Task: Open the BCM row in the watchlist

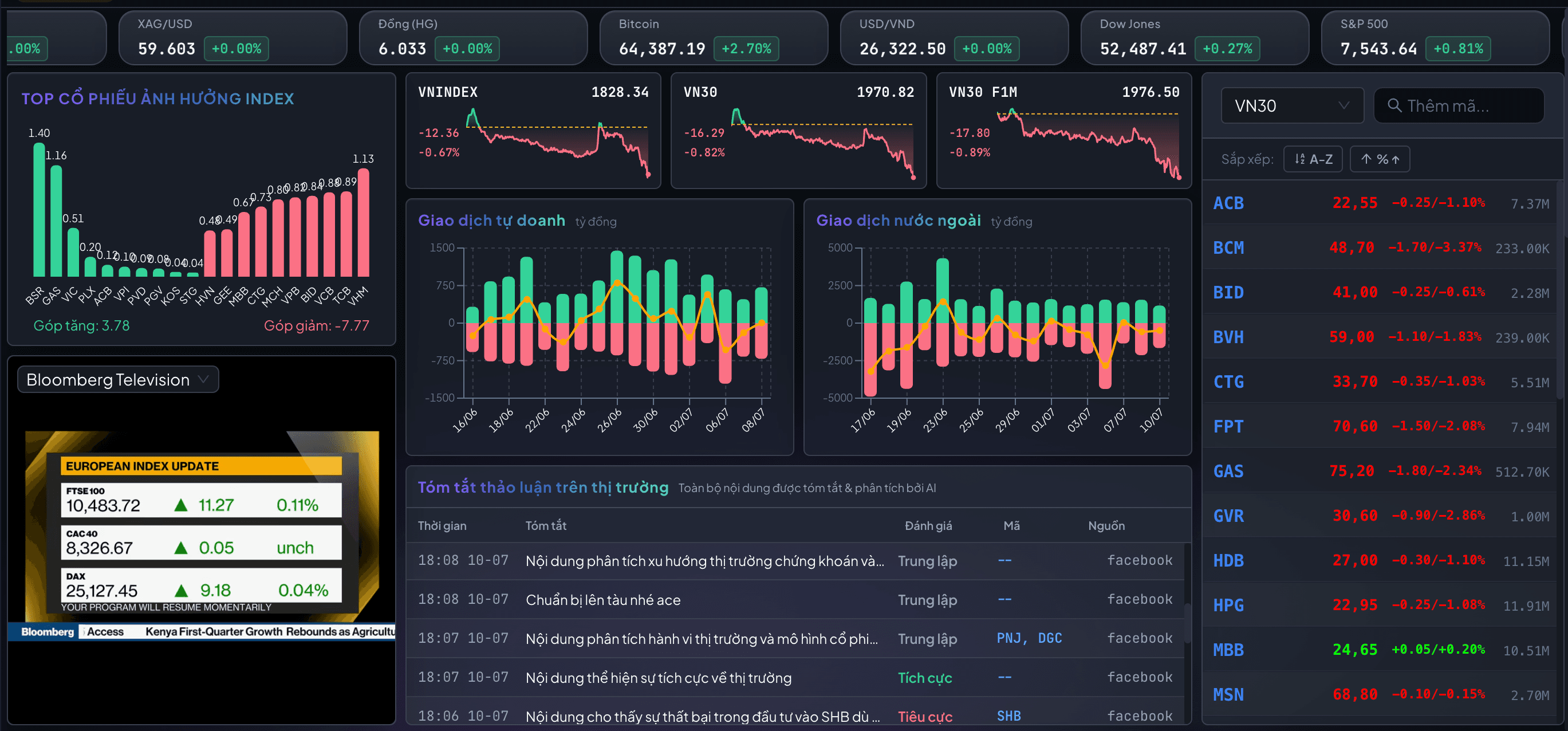Action: (1380, 247)
